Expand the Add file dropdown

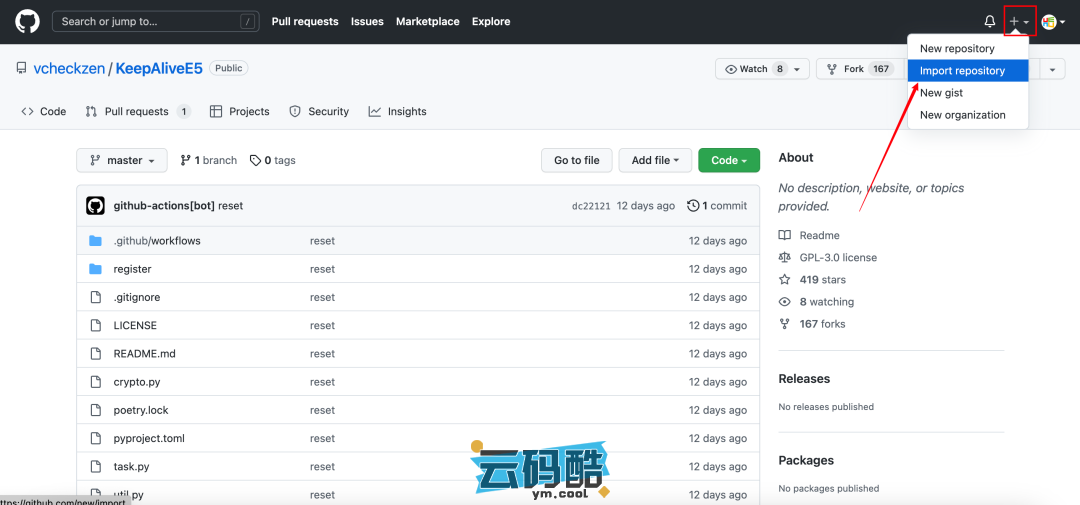[655, 160]
